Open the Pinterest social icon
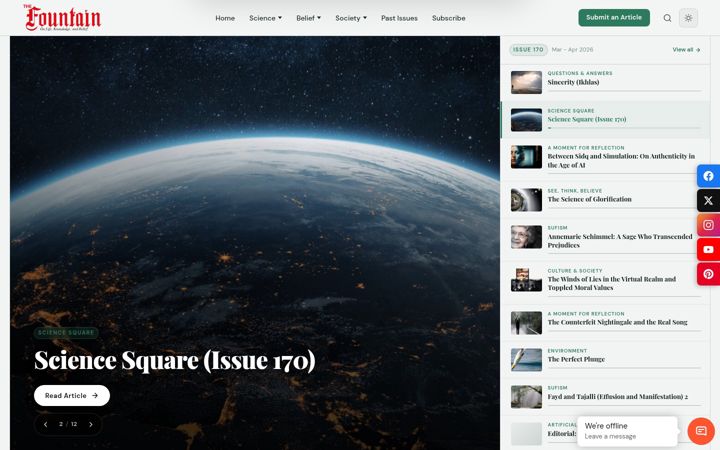720x450 pixels. [709, 274]
